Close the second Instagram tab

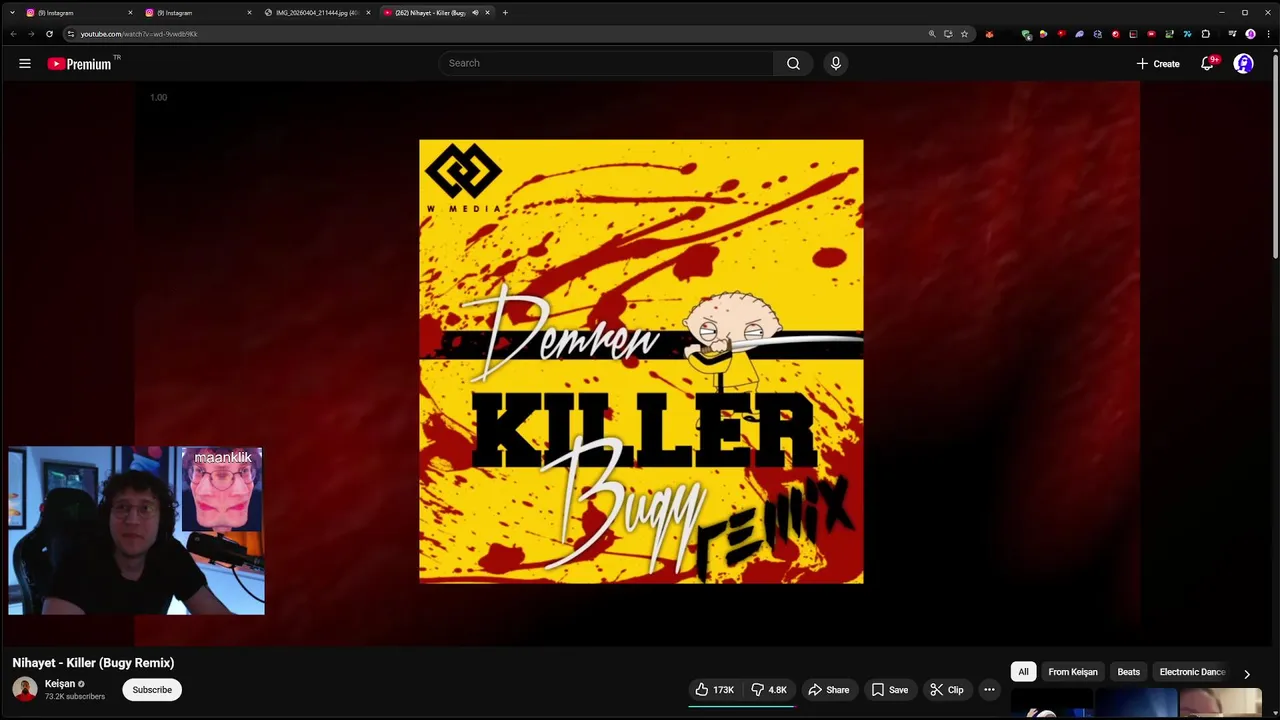(x=249, y=12)
